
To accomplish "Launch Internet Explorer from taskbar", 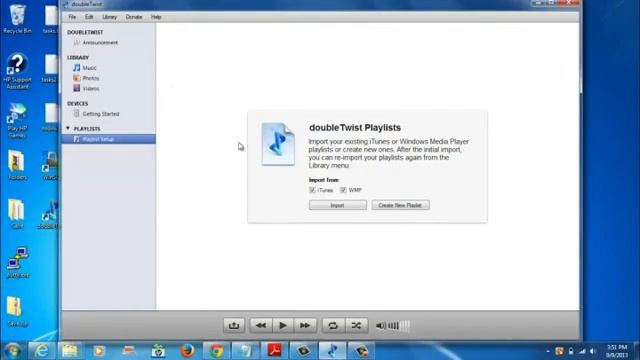I will click(42, 351).
